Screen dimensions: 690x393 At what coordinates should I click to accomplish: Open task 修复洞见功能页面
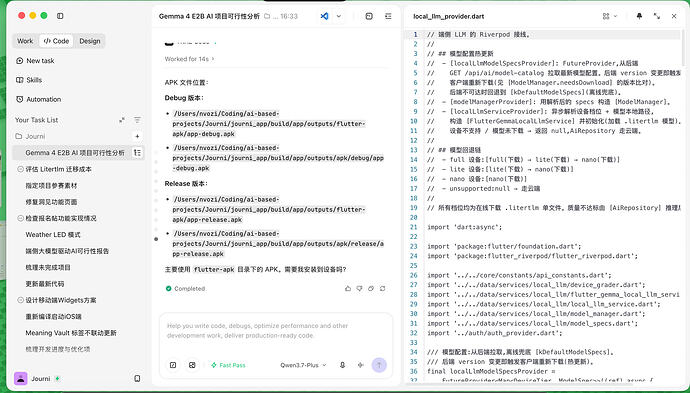(51, 202)
